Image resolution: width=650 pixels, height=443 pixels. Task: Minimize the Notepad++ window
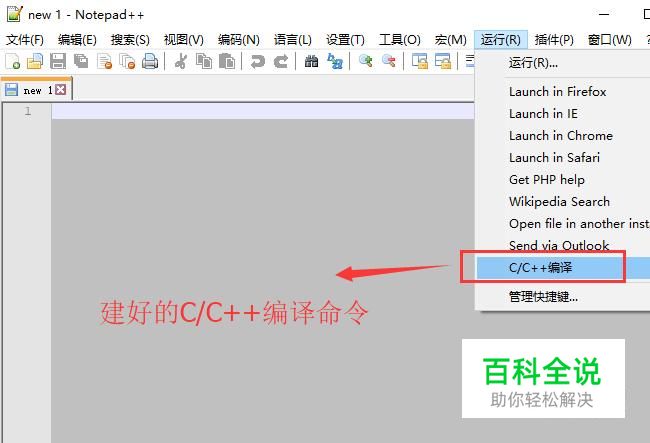604,15
